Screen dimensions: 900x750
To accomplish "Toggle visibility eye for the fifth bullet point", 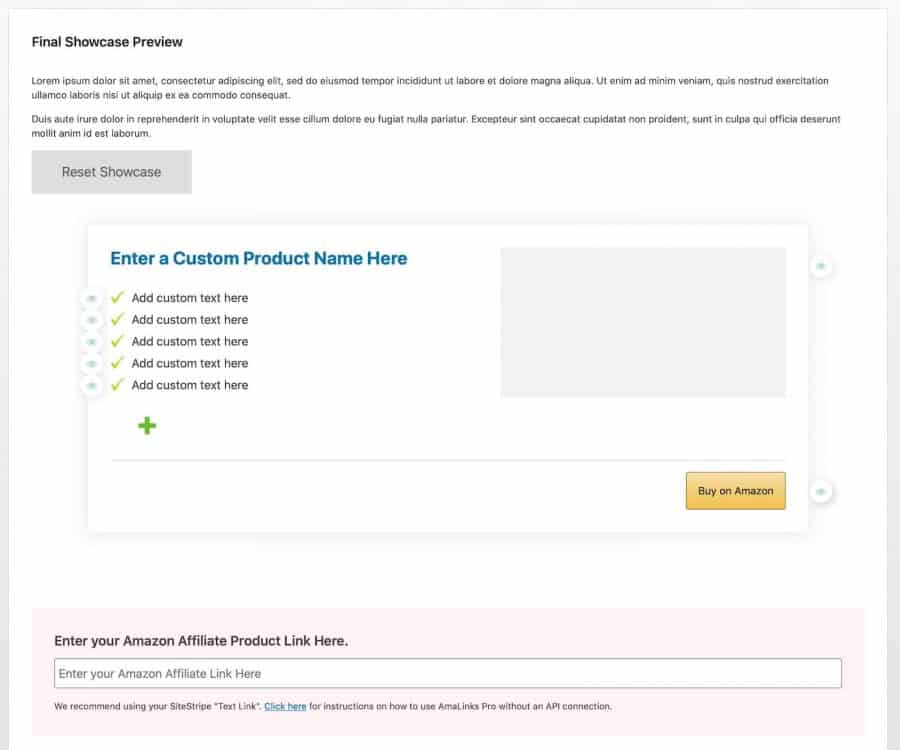I will point(91,386).
